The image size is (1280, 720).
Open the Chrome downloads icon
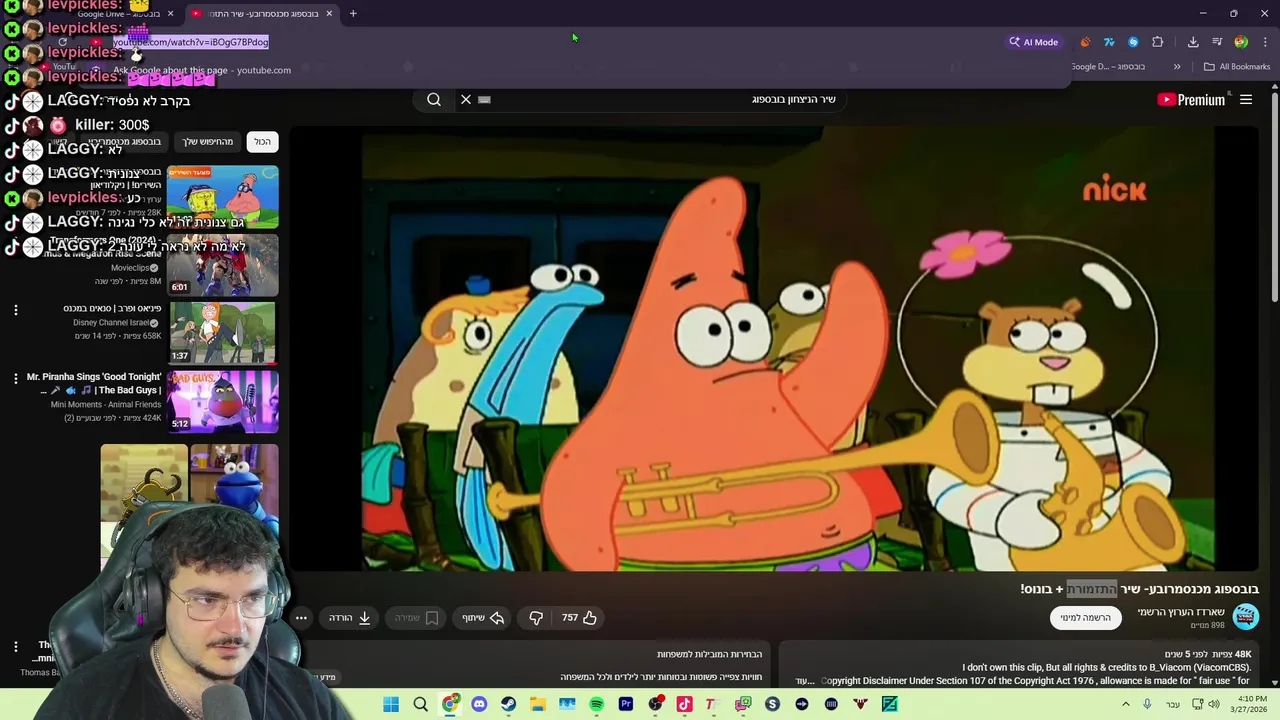tap(1193, 42)
